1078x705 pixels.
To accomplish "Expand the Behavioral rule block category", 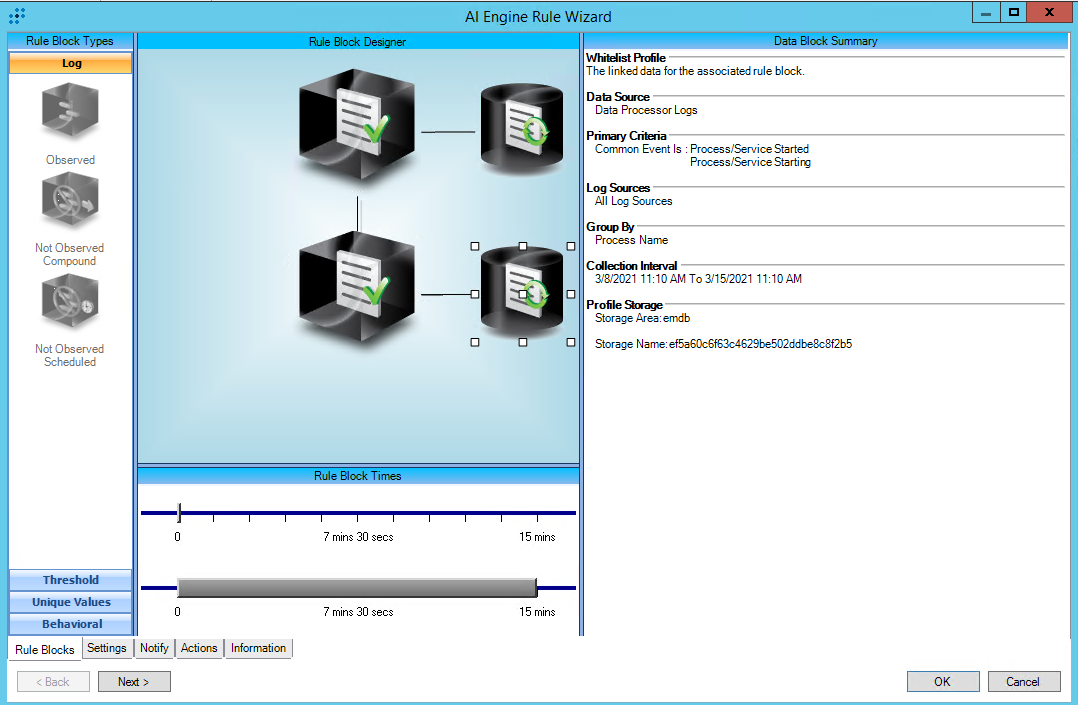I will (x=71, y=624).
